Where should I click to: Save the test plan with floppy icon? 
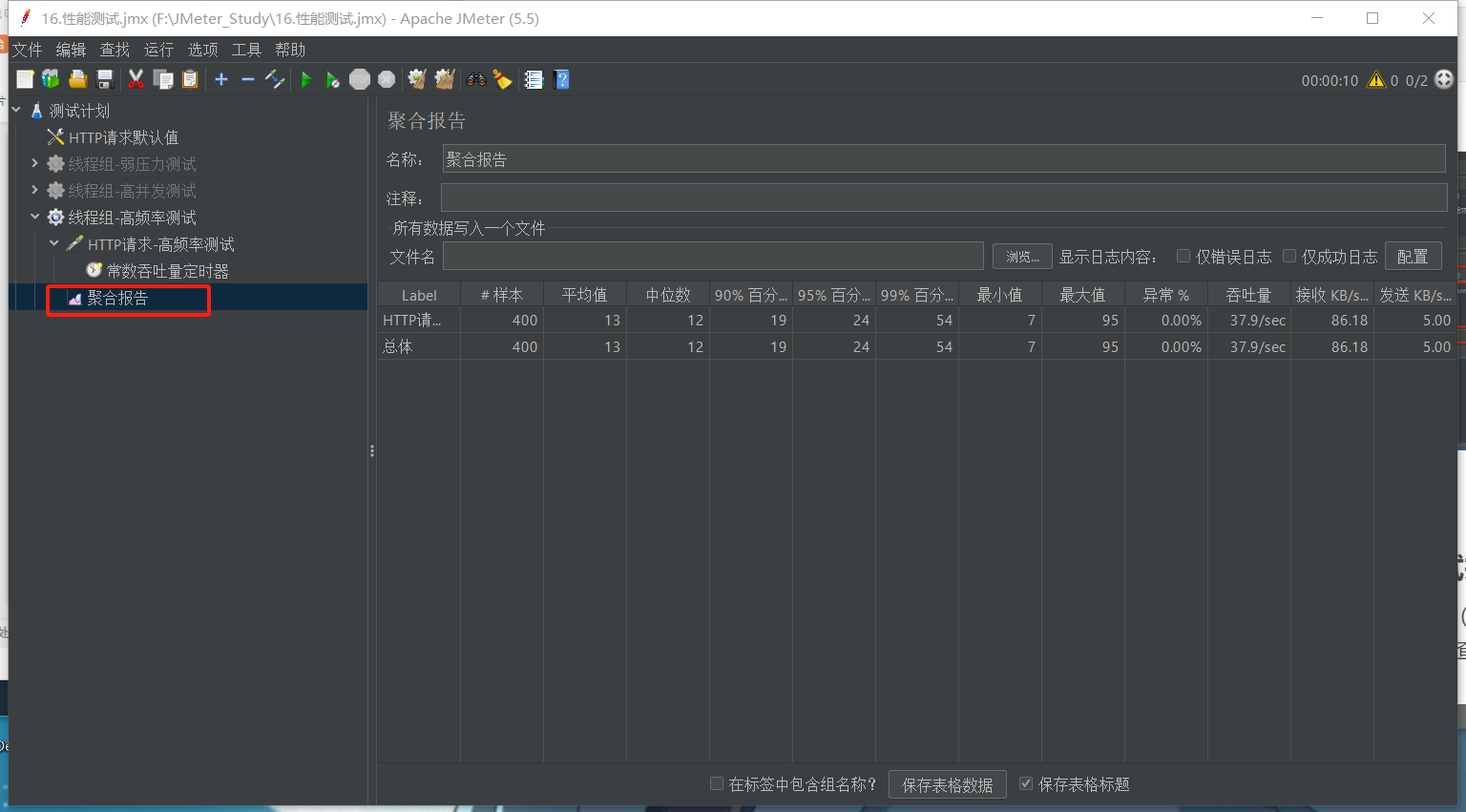(105, 79)
